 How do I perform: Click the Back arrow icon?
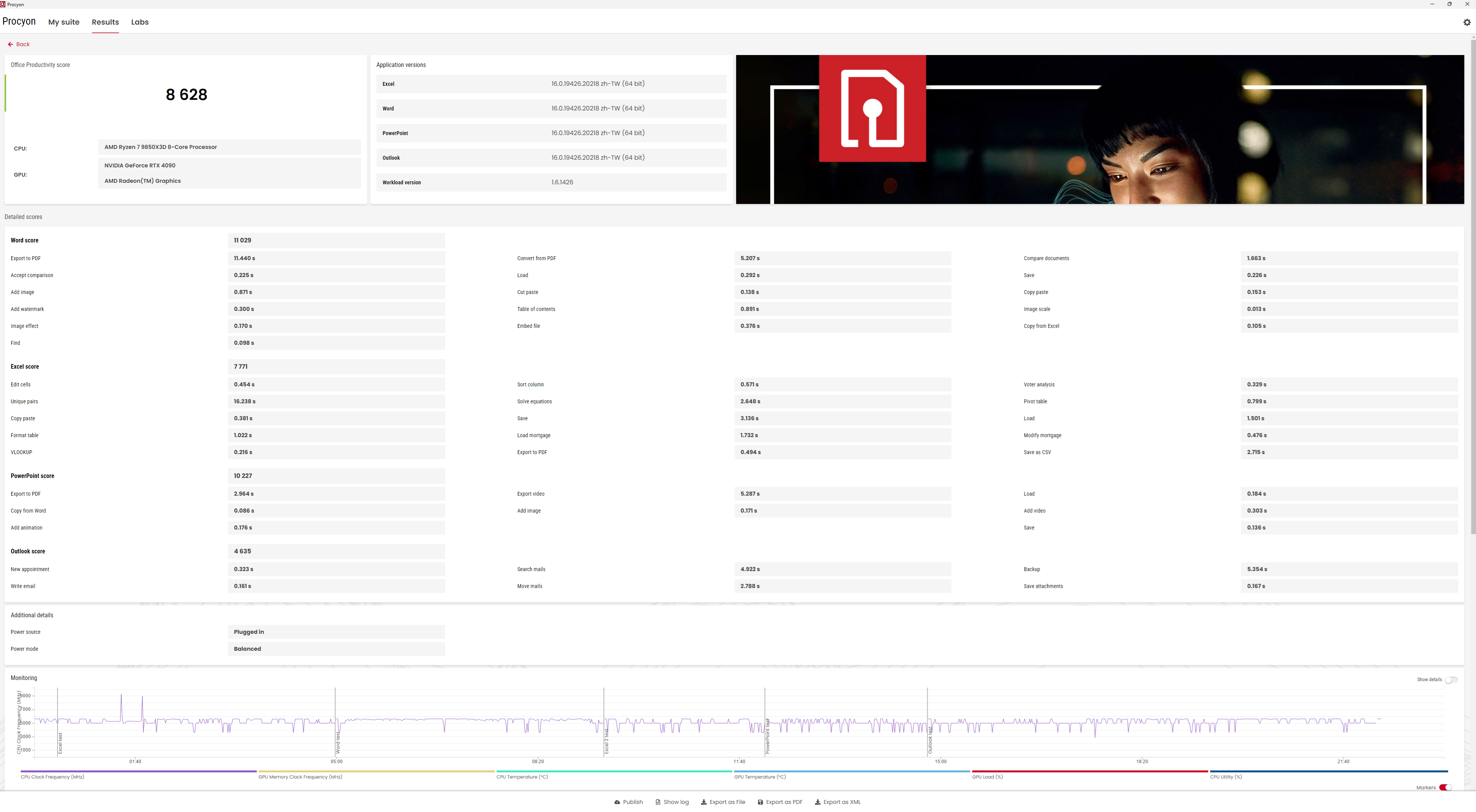click(x=10, y=44)
